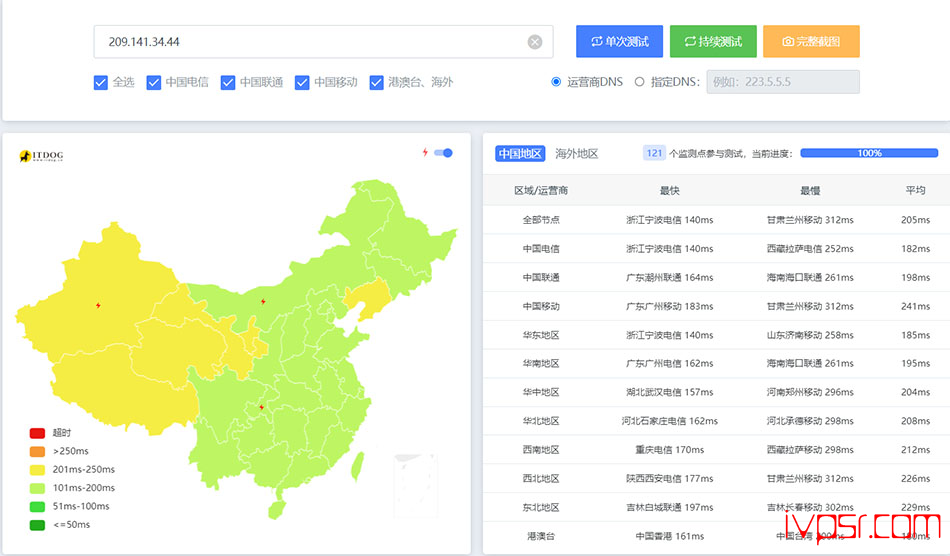The width and height of the screenshot is (950, 556).
Task: Select the 华北地区 row label
Action: tap(541, 421)
